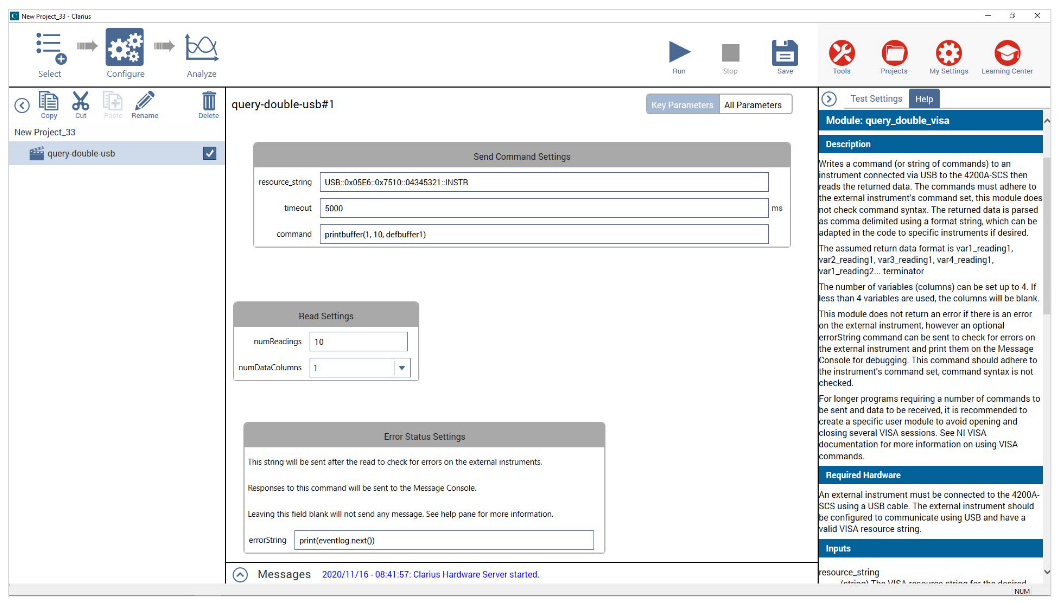The width and height of the screenshot is (1060, 603).
Task: Click the Rename pencil icon
Action: coord(144,102)
